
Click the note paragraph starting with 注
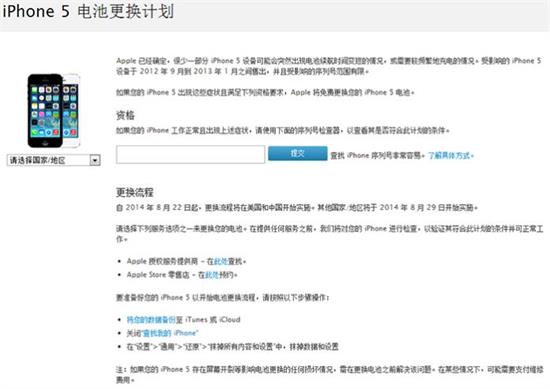[x=330, y=374]
